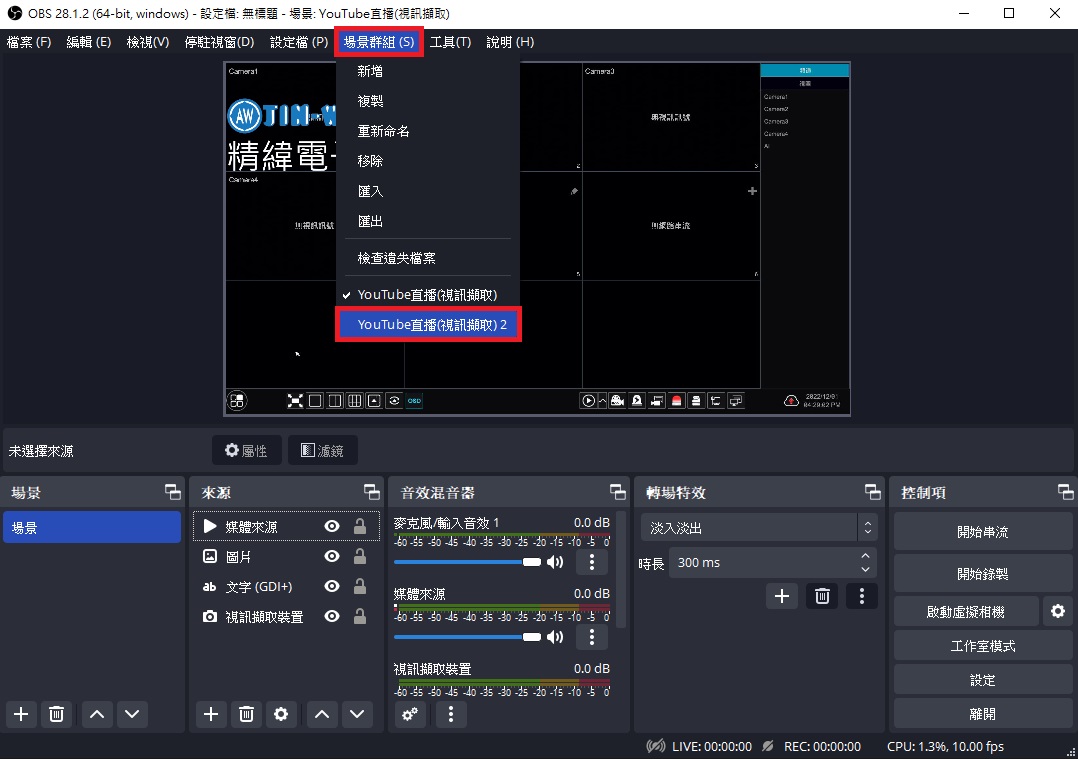The height and width of the screenshot is (759, 1078).
Task: Increase 時長 duration with up arrow
Action: (x=866, y=556)
